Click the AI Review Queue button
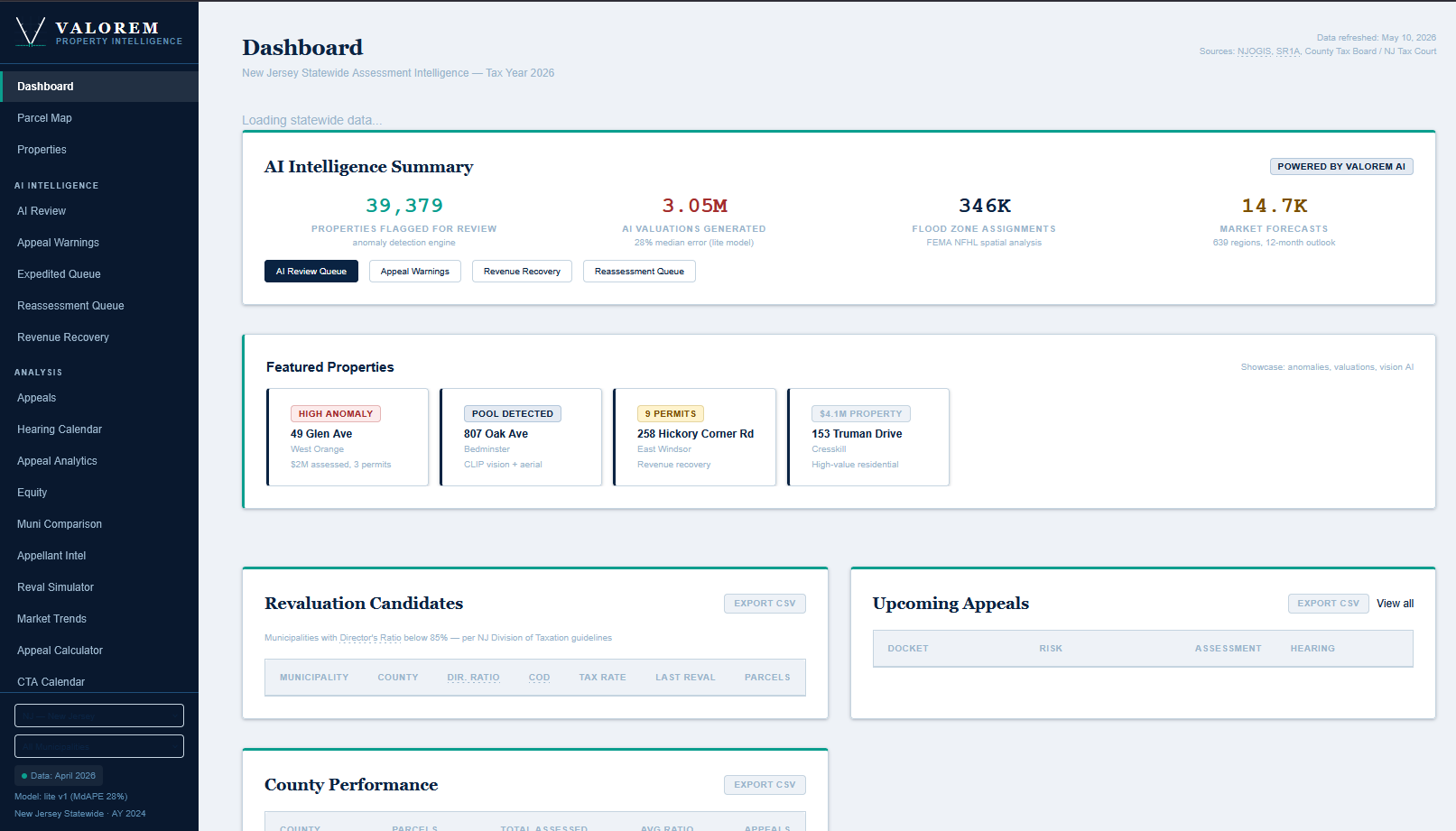The width and height of the screenshot is (1456, 831). (x=311, y=272)
